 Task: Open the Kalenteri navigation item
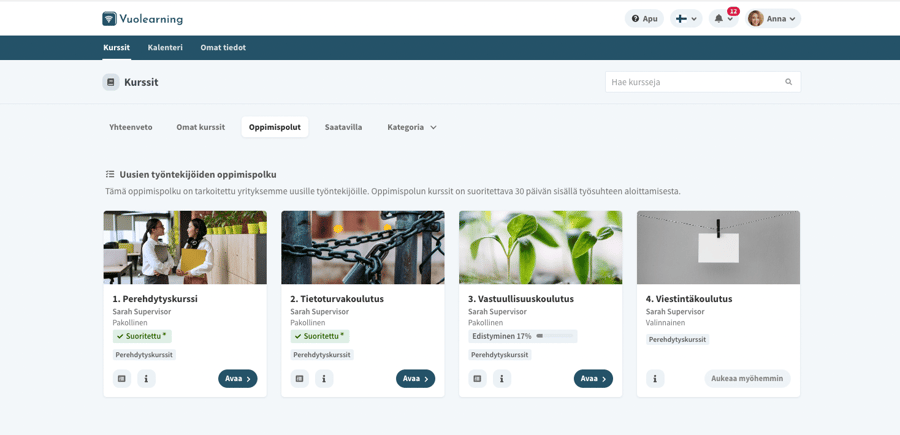165,48
